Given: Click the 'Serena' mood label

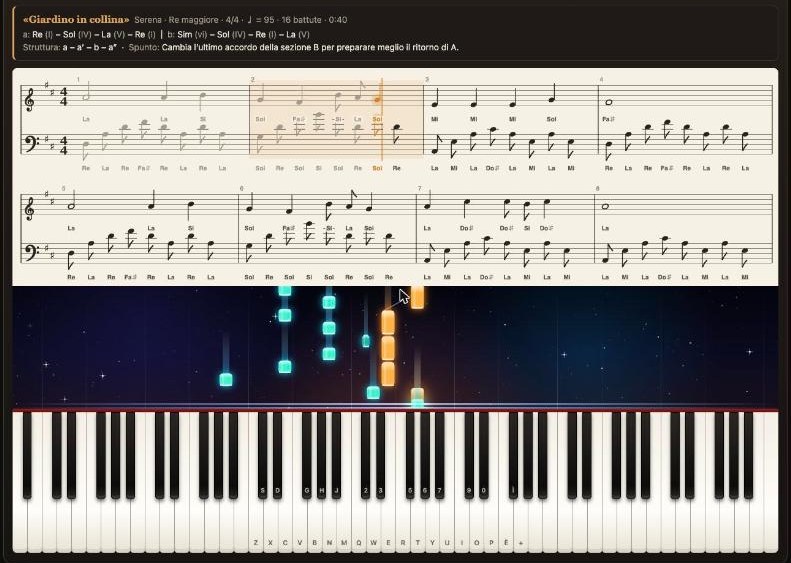Looking at the screenshot, I should point(148,20).
